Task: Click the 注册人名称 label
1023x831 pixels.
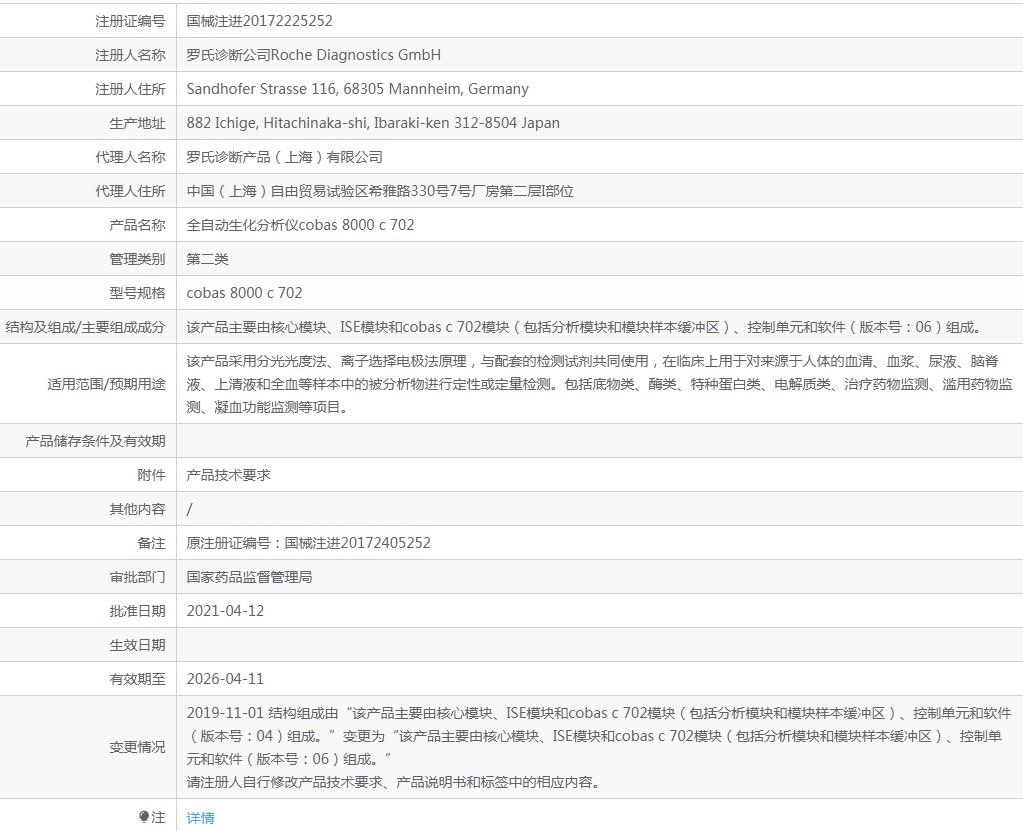Action: (130, 55)
